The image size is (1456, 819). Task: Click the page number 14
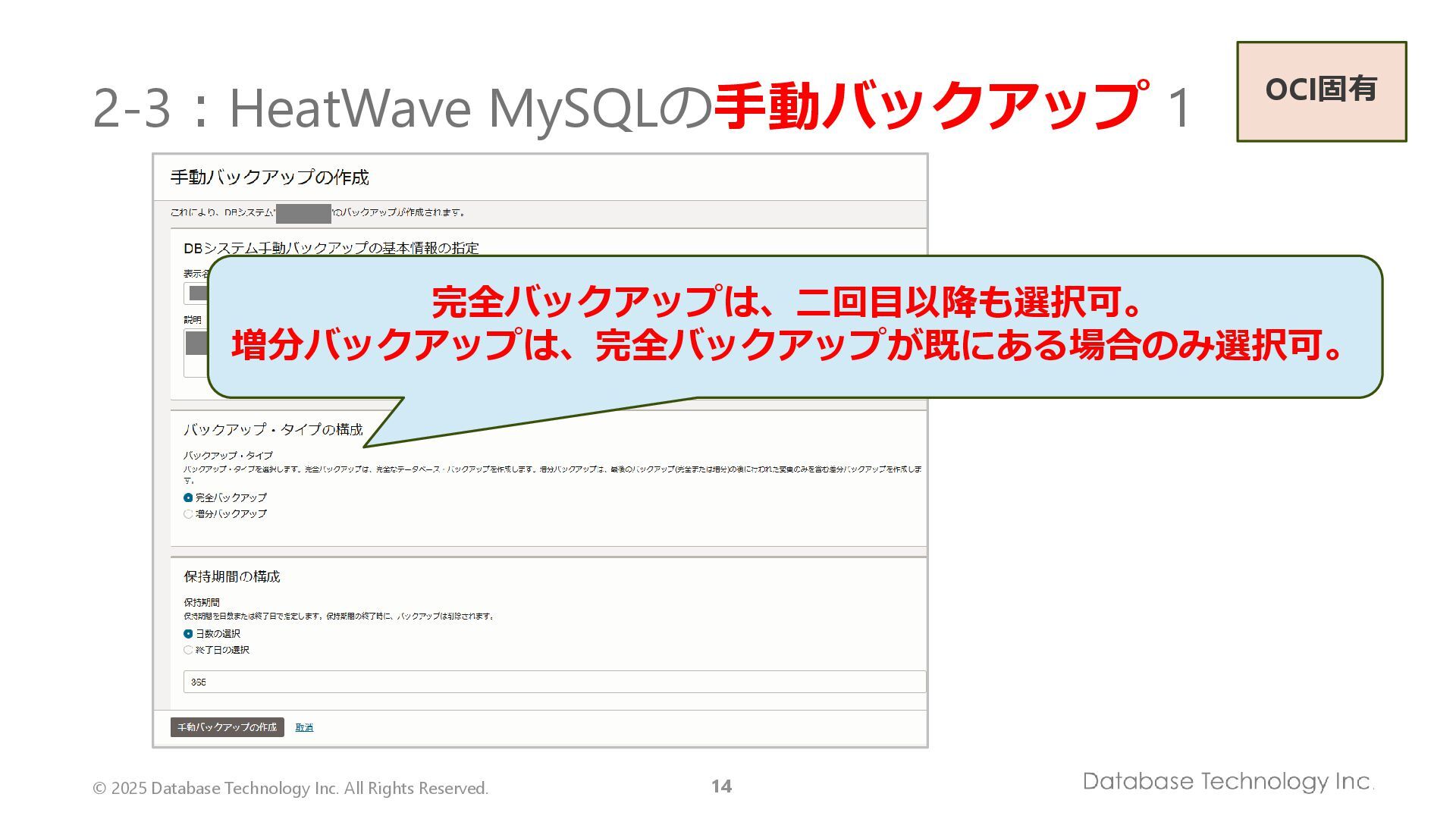(x=721, y=786)
